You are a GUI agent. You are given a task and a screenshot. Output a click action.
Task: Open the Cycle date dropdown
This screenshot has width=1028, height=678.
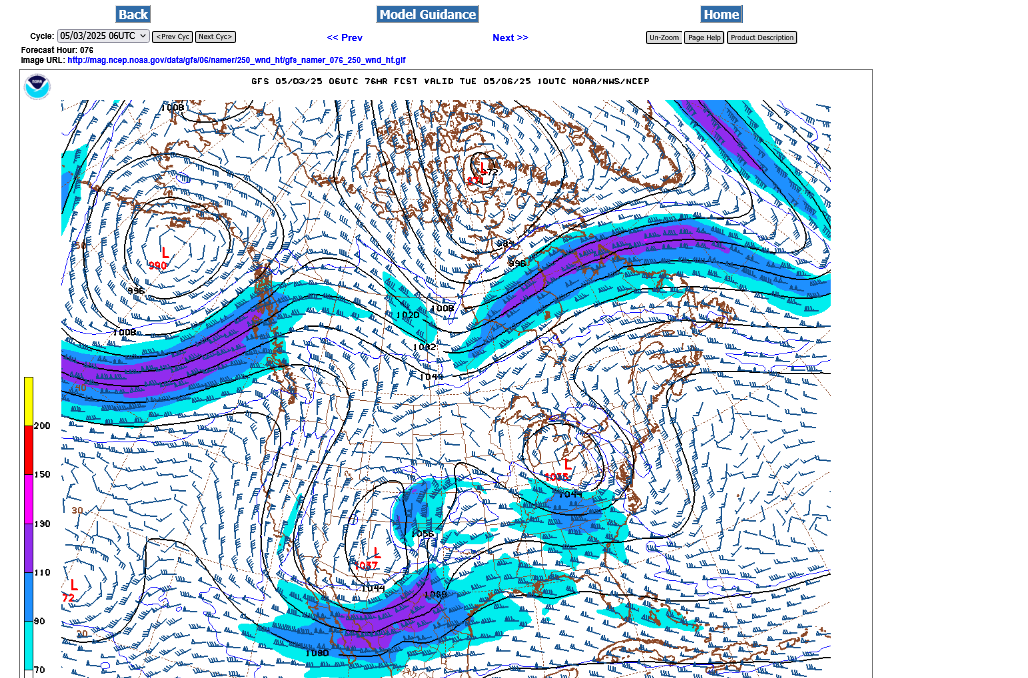[x=103, y=36]
